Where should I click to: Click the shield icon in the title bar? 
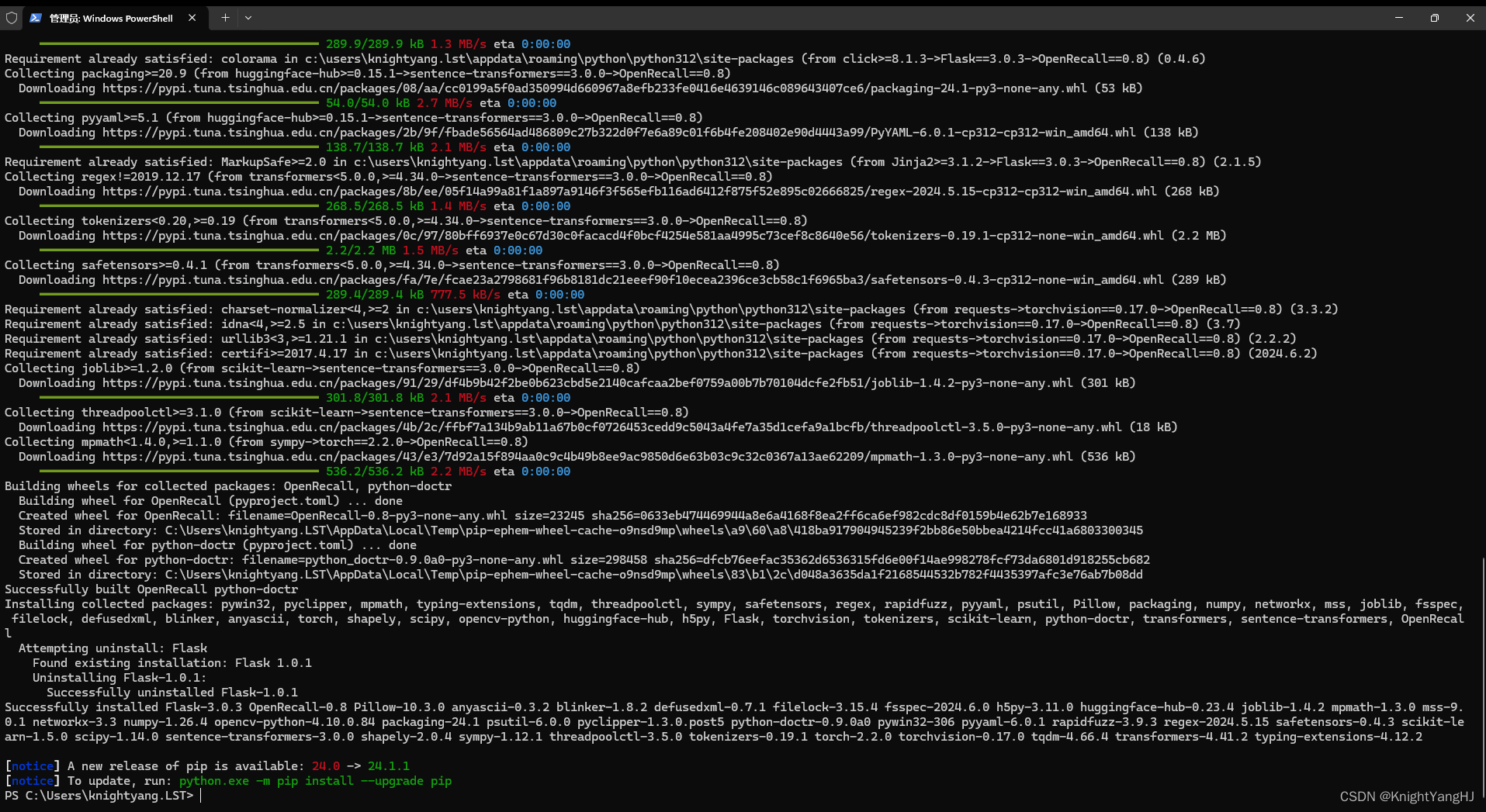[x=12, y=18]
